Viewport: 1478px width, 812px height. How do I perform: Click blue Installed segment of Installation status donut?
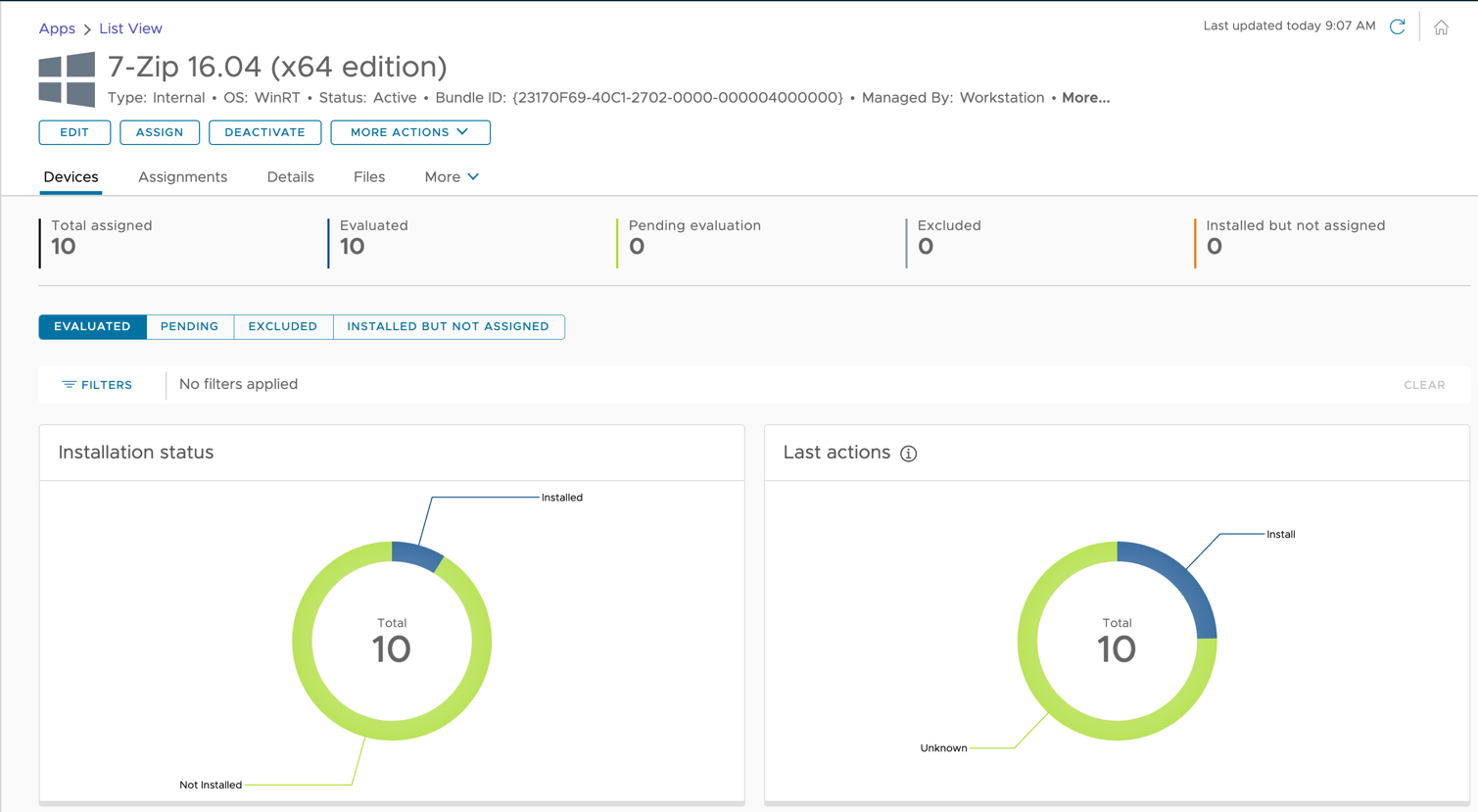click(x=416, y=554)
